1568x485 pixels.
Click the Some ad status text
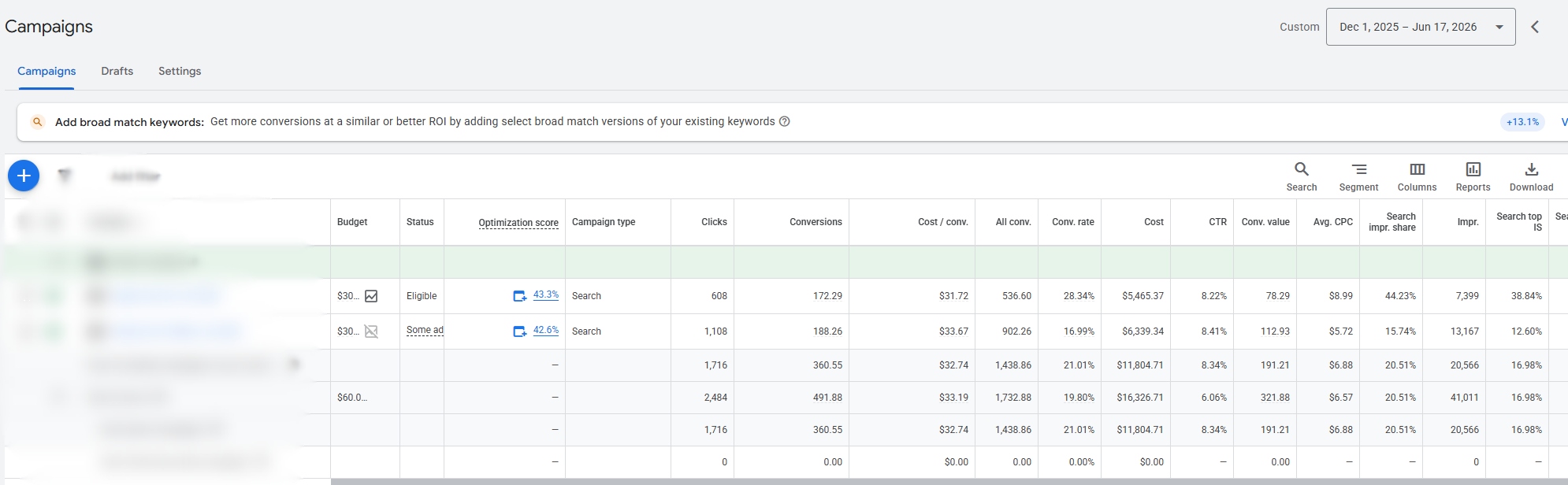(x=425, y=331)
